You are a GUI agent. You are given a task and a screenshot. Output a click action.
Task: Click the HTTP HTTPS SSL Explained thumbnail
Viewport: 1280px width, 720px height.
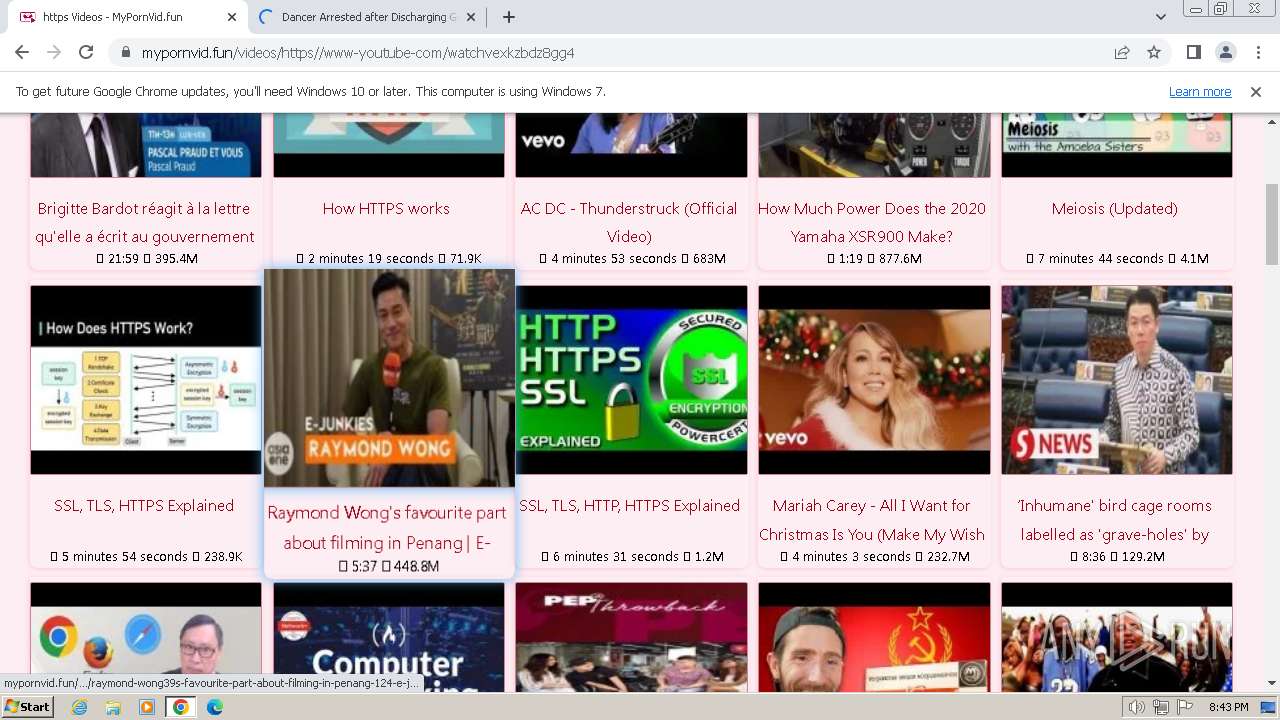[631, 380]
